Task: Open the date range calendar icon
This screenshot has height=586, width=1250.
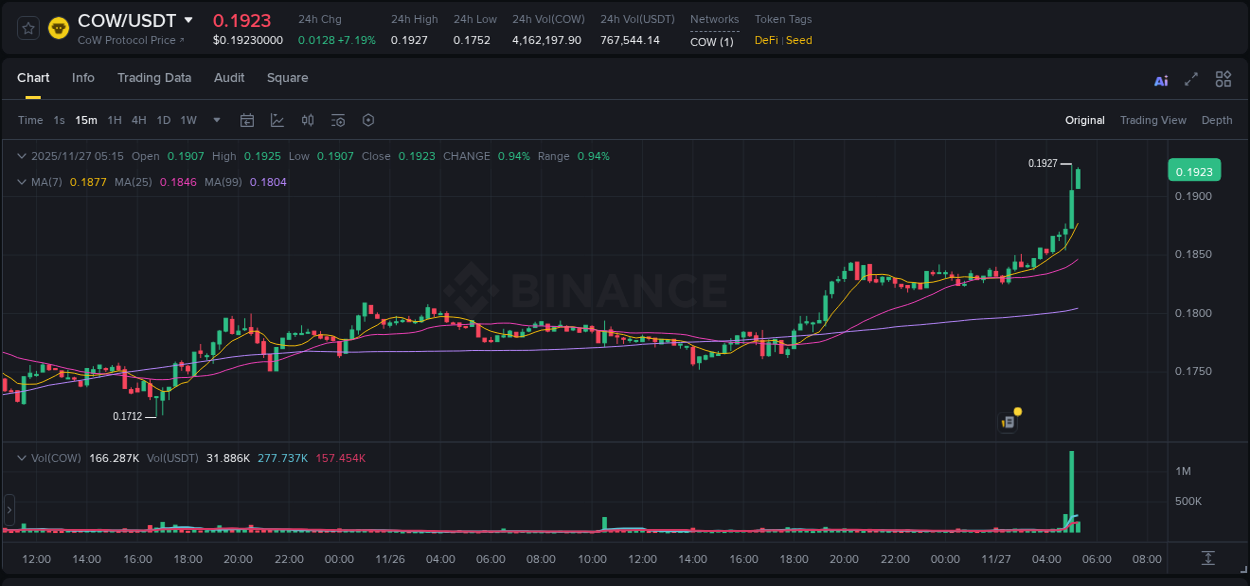Action: (x=247, y=119)
